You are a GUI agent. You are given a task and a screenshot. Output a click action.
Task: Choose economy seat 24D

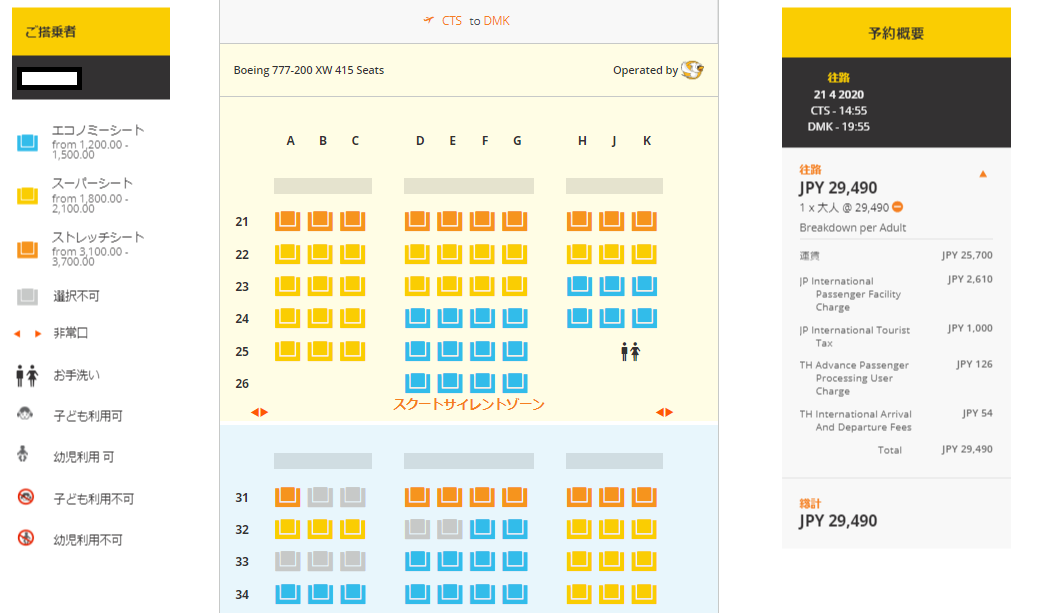coord(417,317)
